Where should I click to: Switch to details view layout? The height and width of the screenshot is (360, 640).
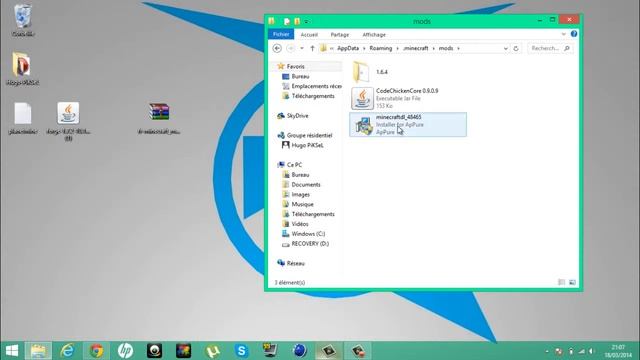(x=562, y=282)
